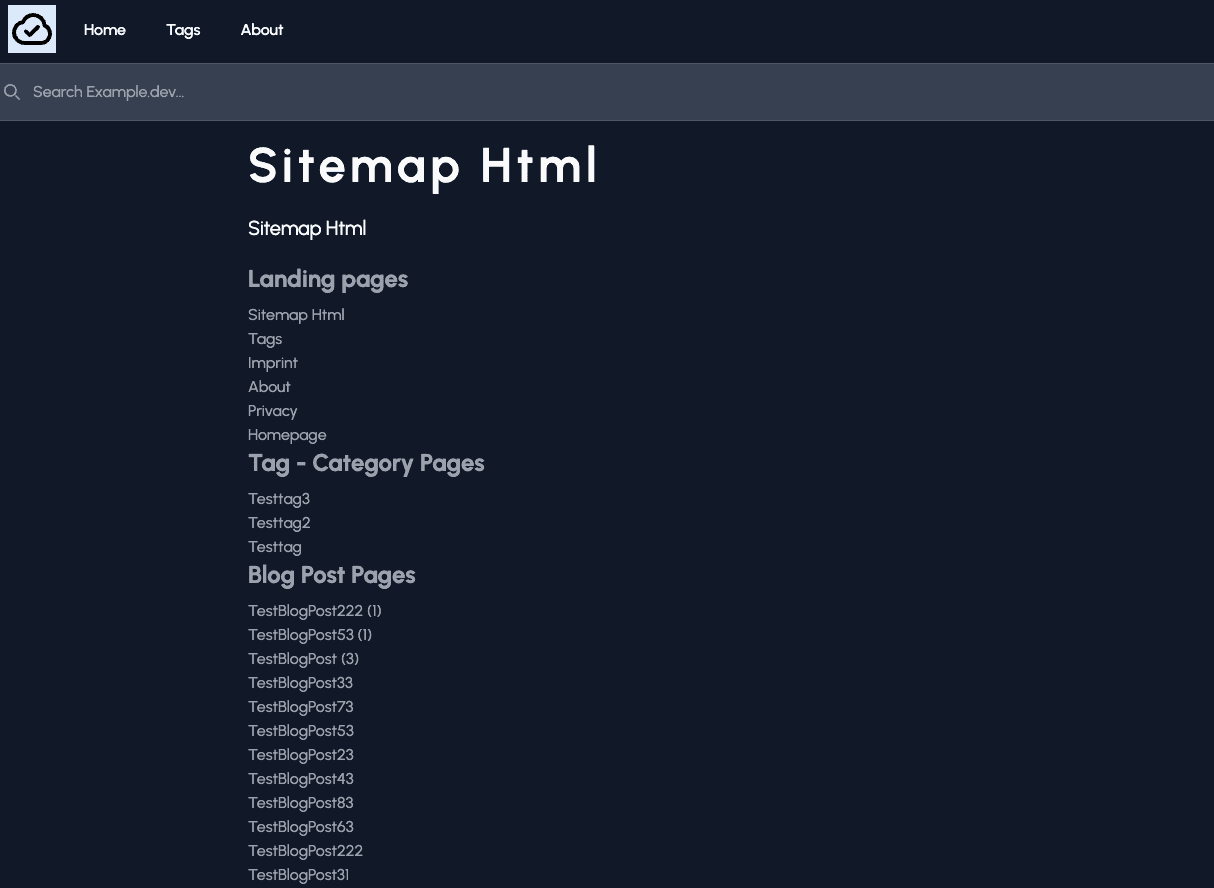The width and height of the screenshot is (1214, 888).
Task: Click the cloud logo icon
Action: (x=31, y=28)
